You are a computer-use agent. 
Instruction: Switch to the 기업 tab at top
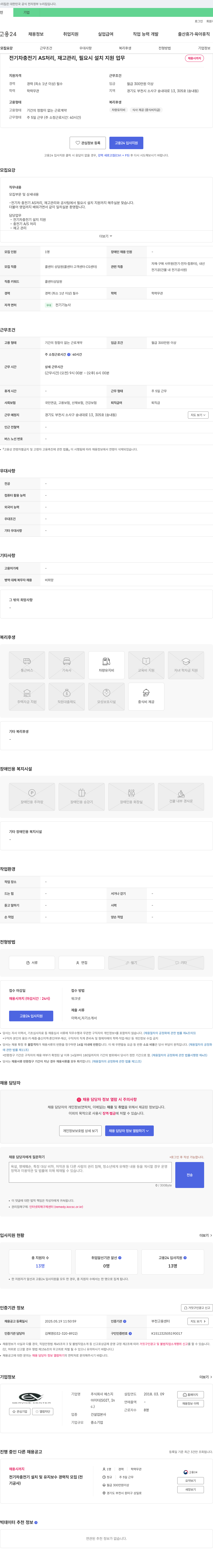tap(26, 12)
